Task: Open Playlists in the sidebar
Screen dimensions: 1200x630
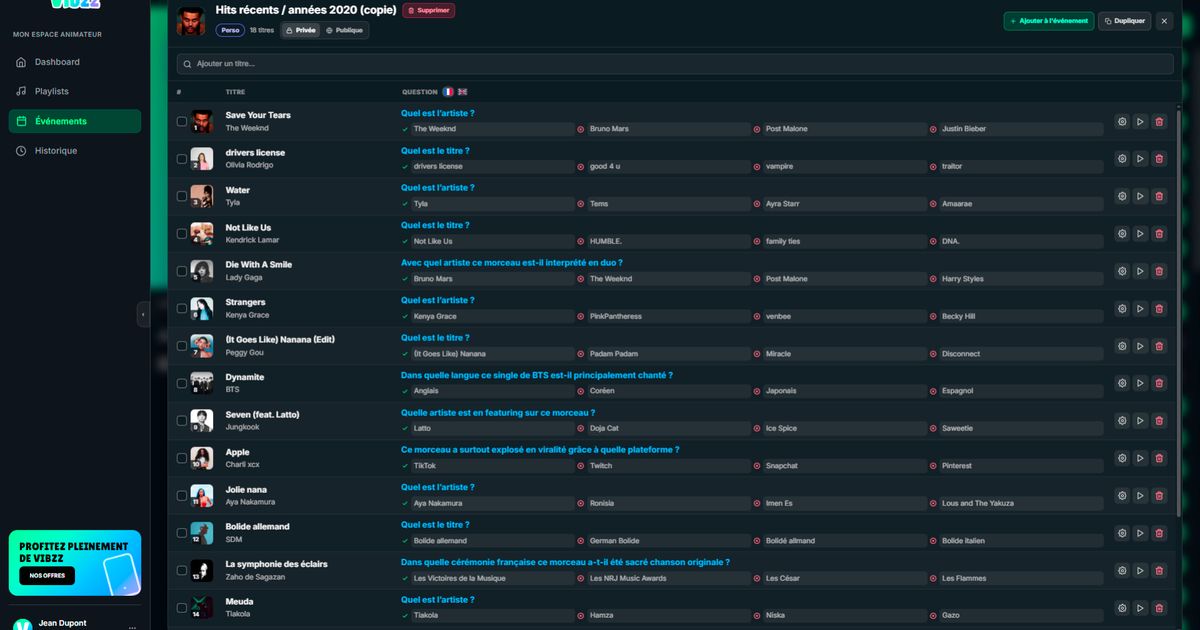Action: 75,91
